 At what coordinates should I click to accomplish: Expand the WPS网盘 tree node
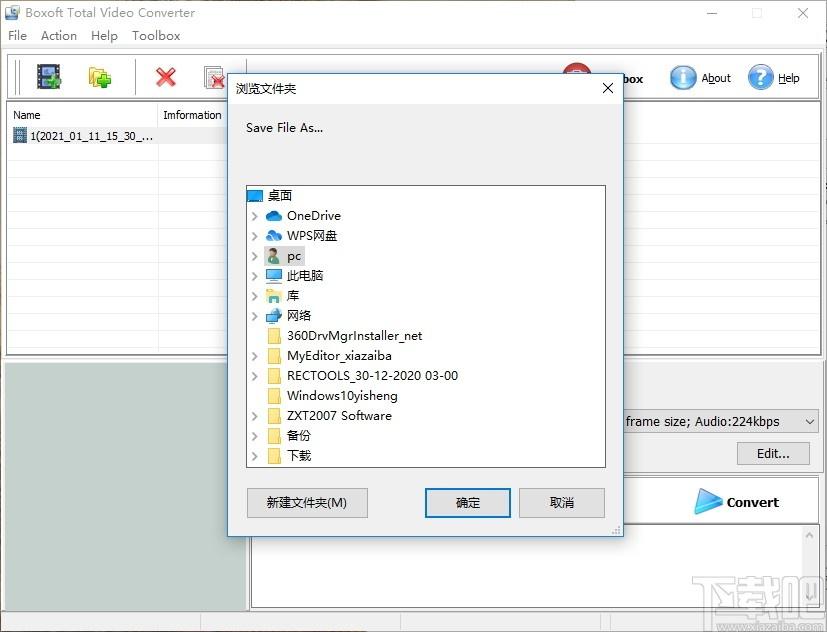pos(255,236)
